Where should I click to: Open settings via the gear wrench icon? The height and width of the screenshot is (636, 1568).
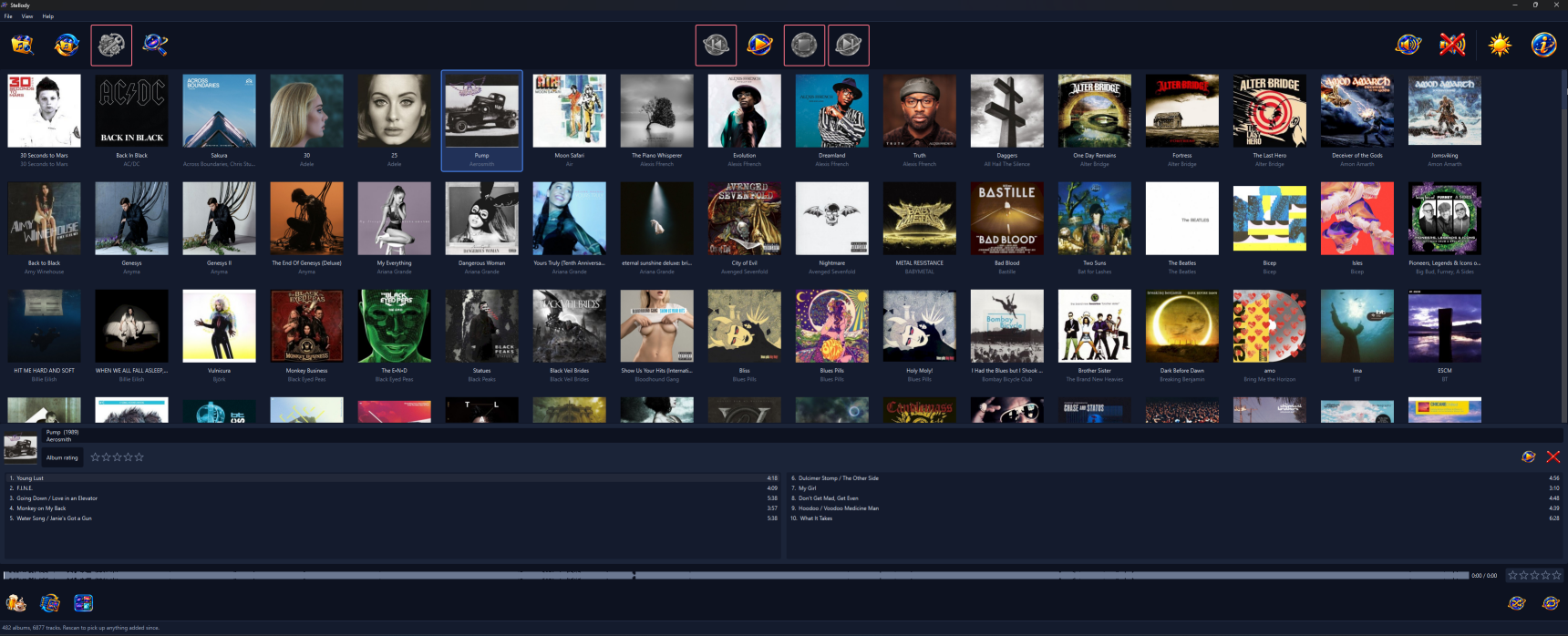click(x=111, y=45)
